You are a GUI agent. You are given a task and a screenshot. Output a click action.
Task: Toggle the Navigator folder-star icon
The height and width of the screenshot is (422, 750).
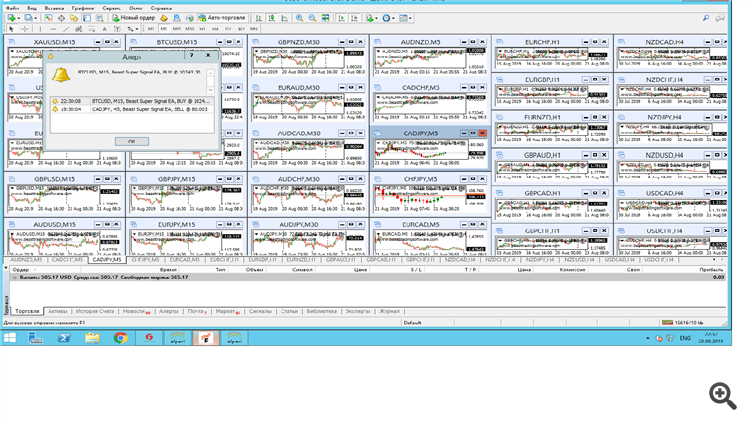pyautogui.click(x=74, y=18)
